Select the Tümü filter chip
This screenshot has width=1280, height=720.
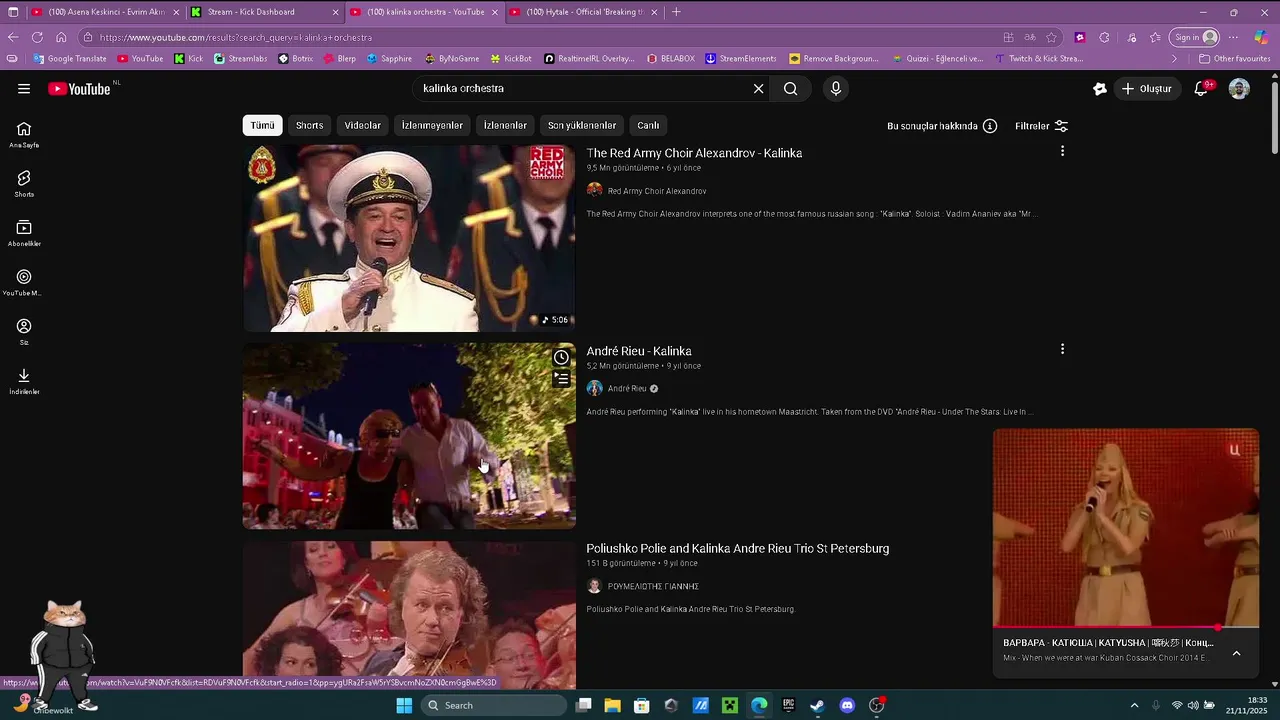pos(262,125)
